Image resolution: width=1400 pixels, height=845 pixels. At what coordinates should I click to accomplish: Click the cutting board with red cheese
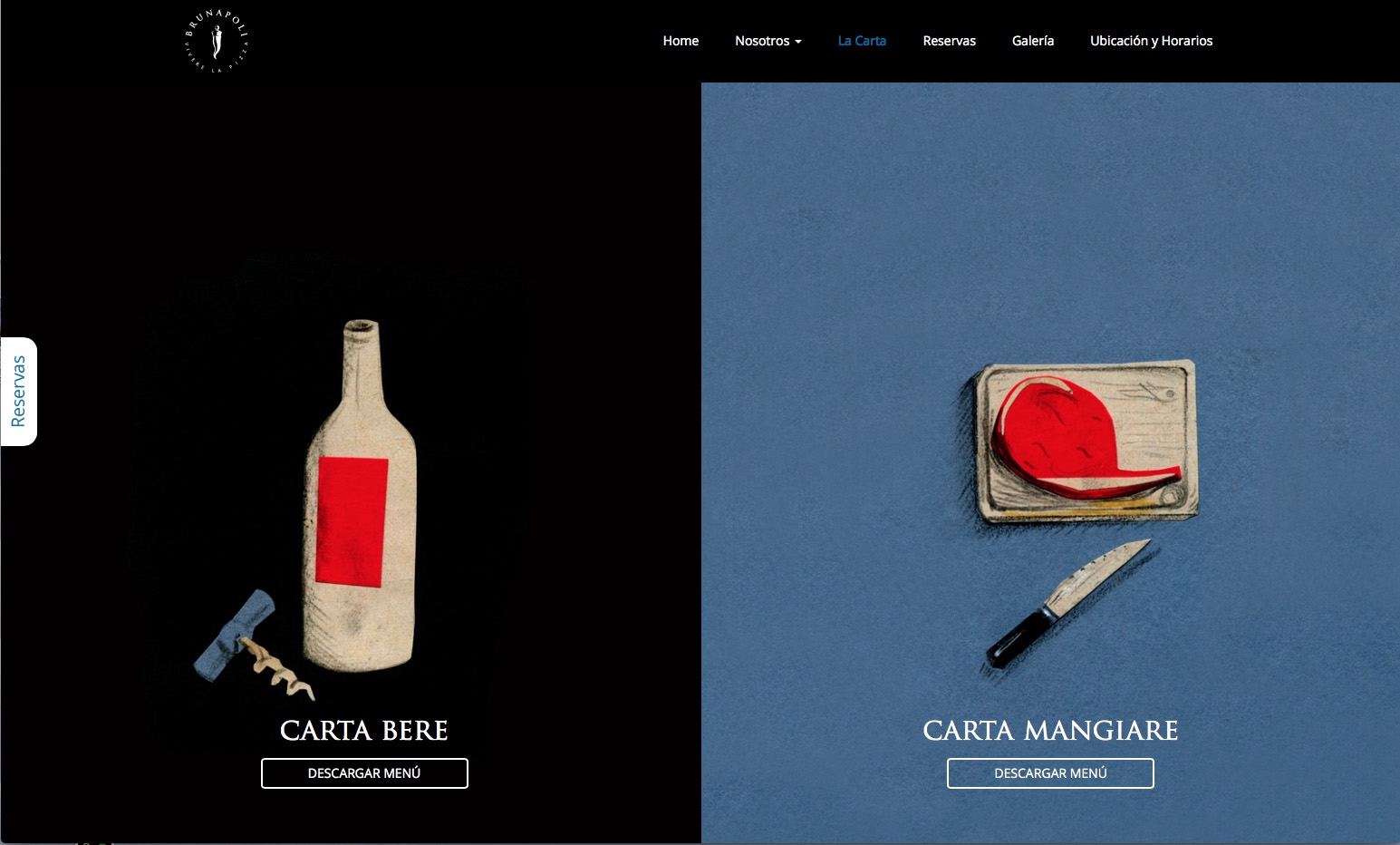1086,441
